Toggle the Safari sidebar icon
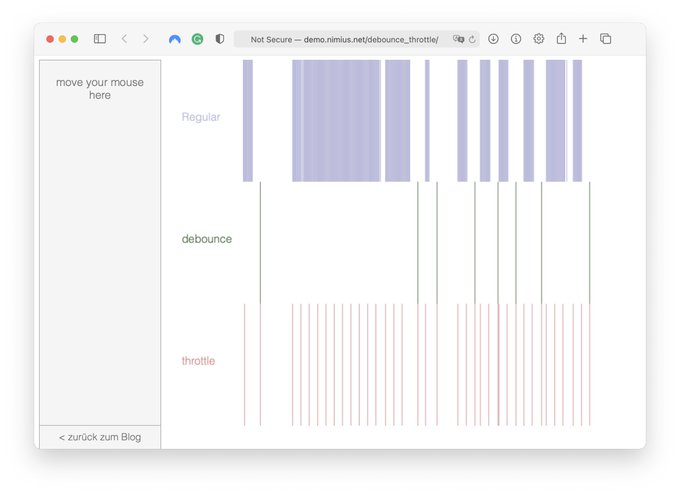This screenshot has height=494, width=680. pos(100,39)
